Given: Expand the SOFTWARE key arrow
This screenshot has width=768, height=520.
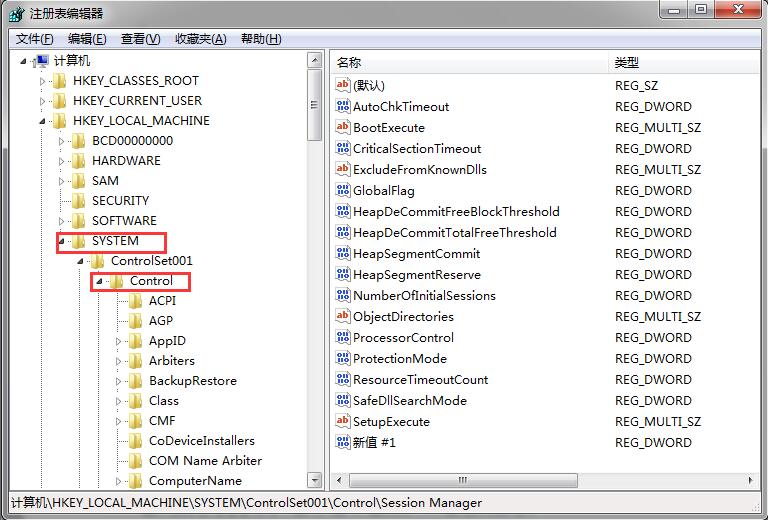Looking at the screenshot, I should 61,221.
